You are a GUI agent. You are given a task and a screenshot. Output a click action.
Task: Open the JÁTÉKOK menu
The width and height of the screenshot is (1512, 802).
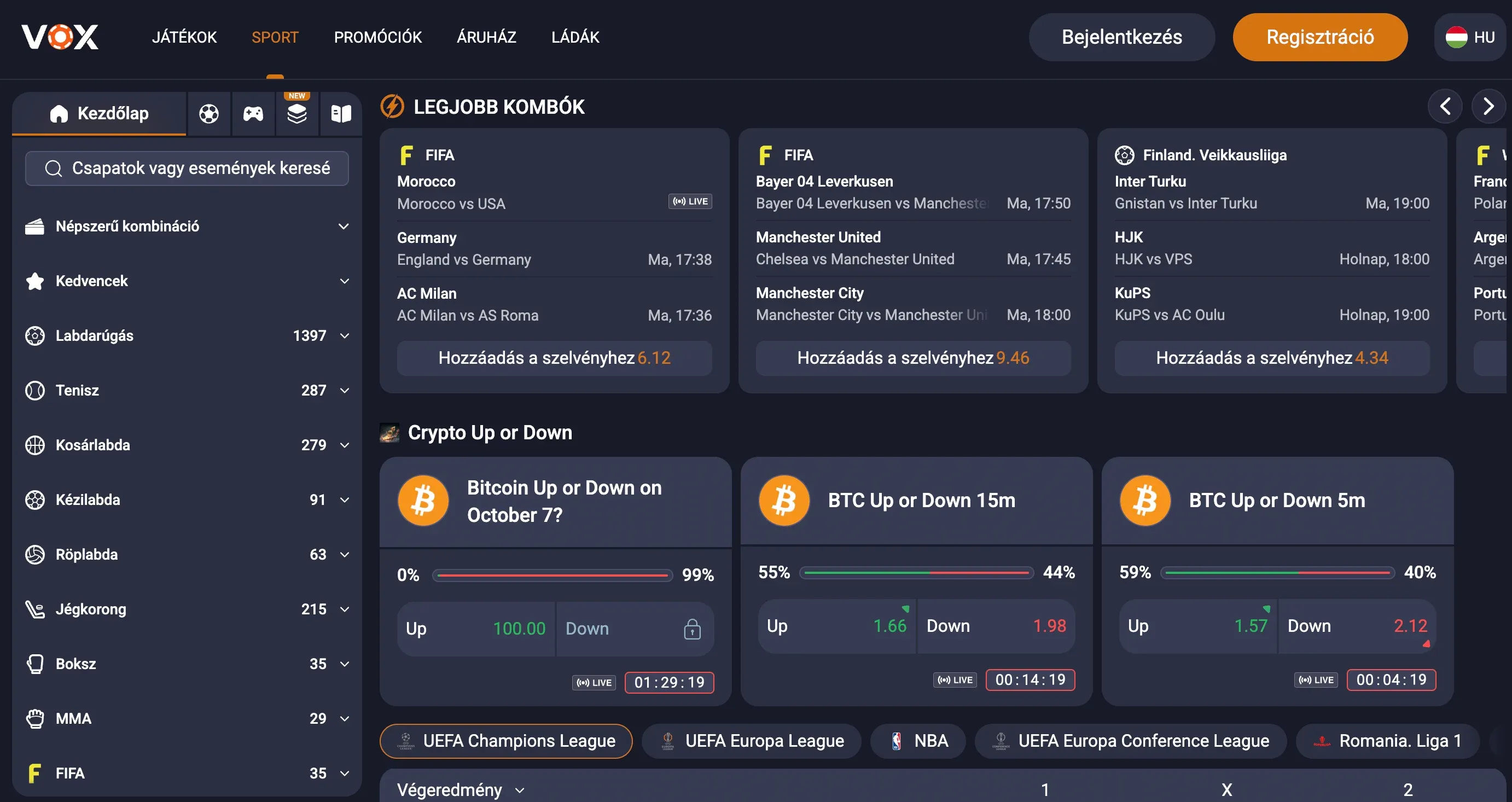pyautogui.click(x=184, y=37)
